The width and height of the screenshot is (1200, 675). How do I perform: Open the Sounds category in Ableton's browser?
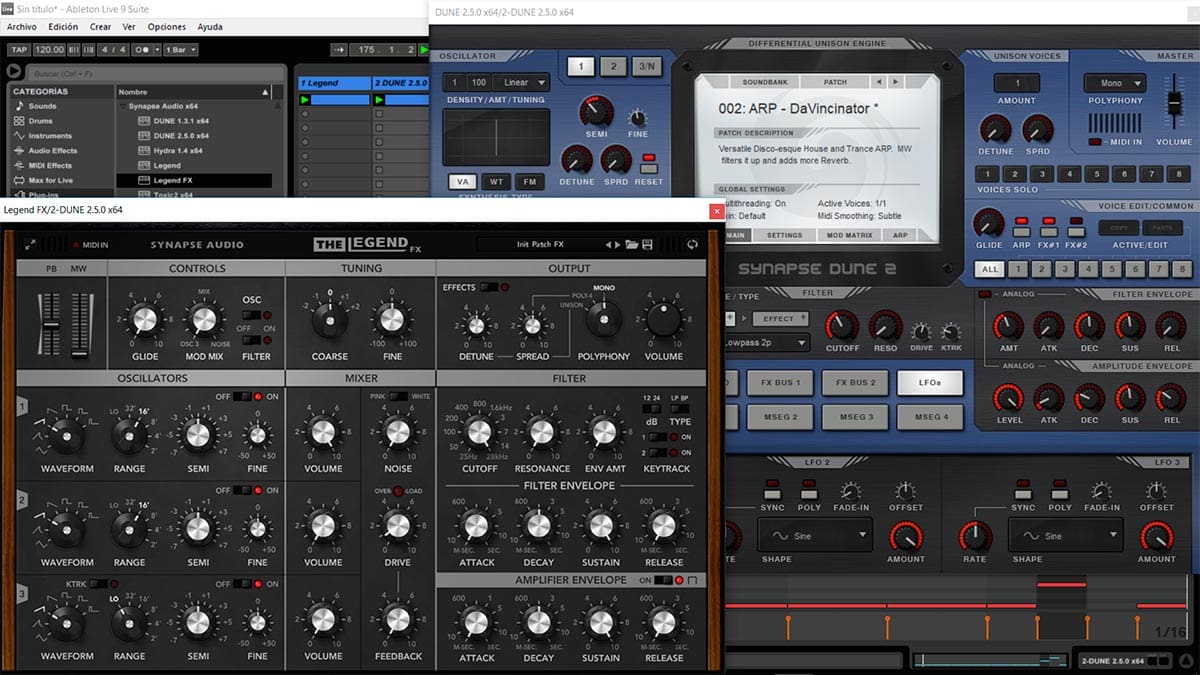pyautogui.click(x=42, y=106)
